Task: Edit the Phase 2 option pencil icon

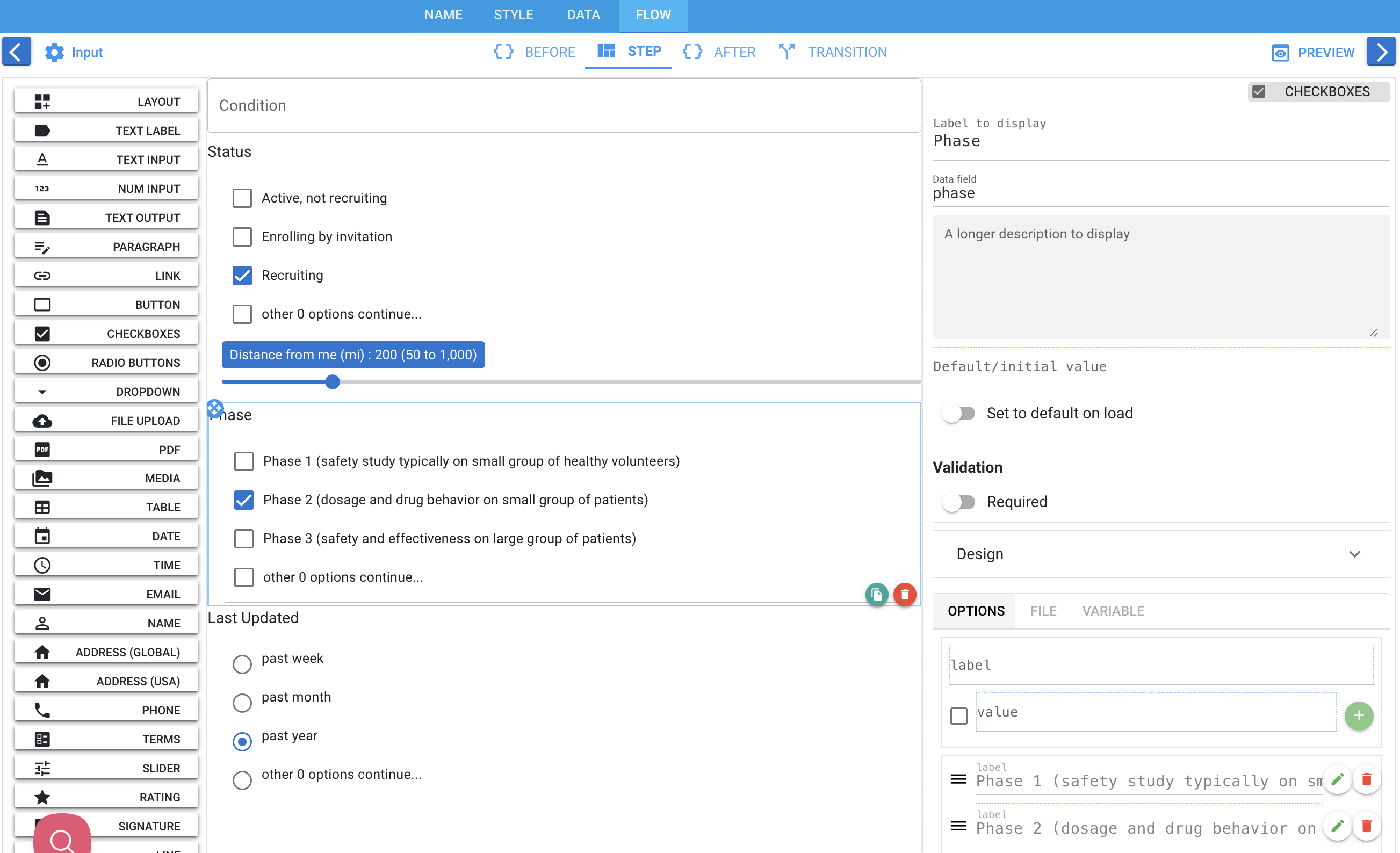Action: [1338, 826]
